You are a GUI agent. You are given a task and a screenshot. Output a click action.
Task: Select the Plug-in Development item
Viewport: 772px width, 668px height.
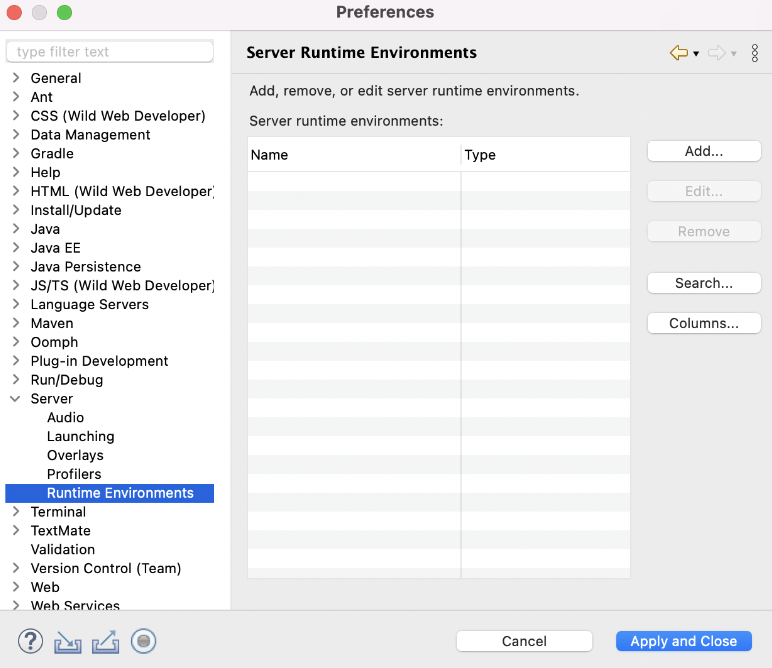pos(99,361)
